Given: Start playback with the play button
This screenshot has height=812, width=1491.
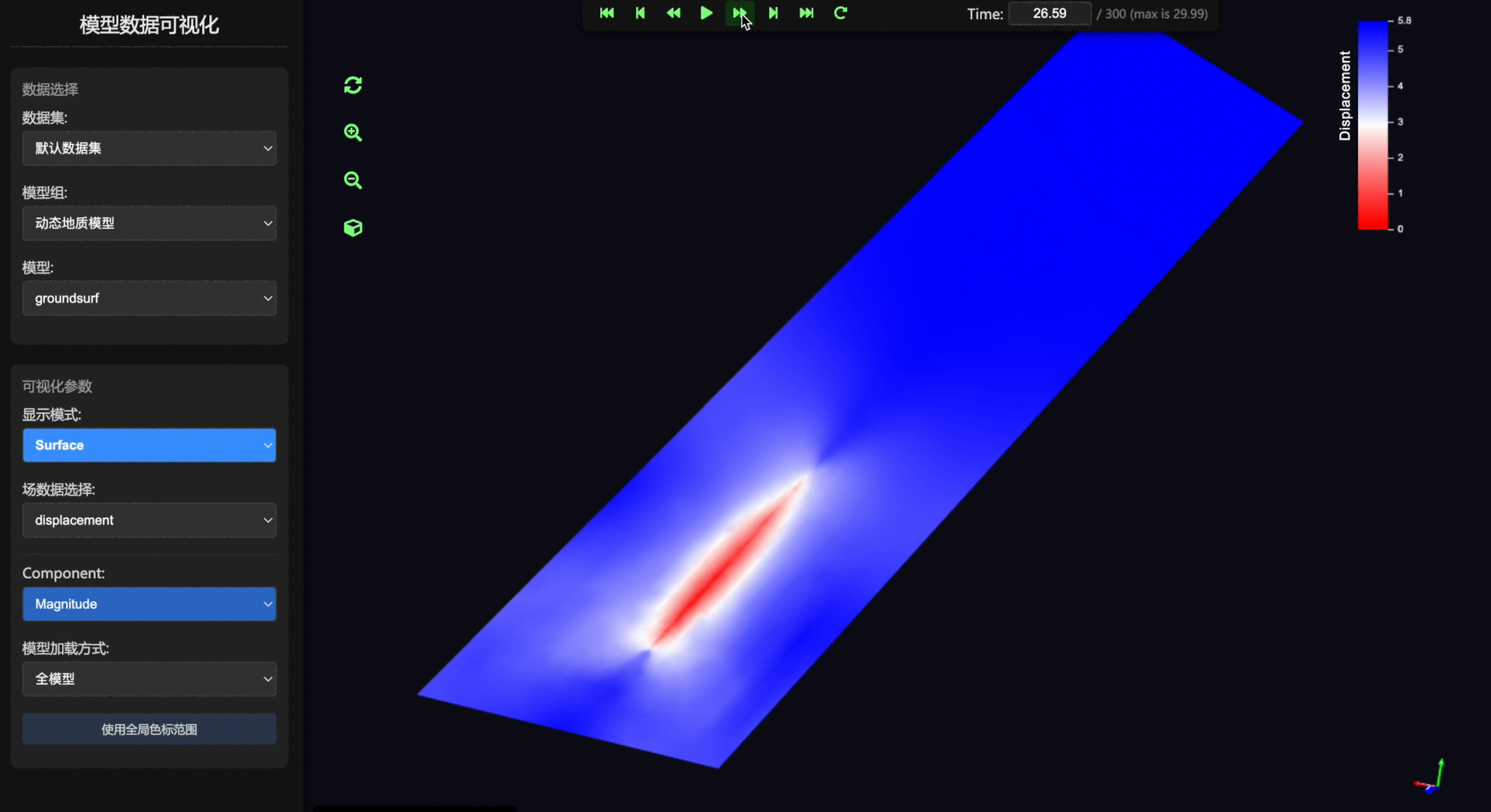Looking at the screenshot, I should pyautogui.click(x=706, y=13).
